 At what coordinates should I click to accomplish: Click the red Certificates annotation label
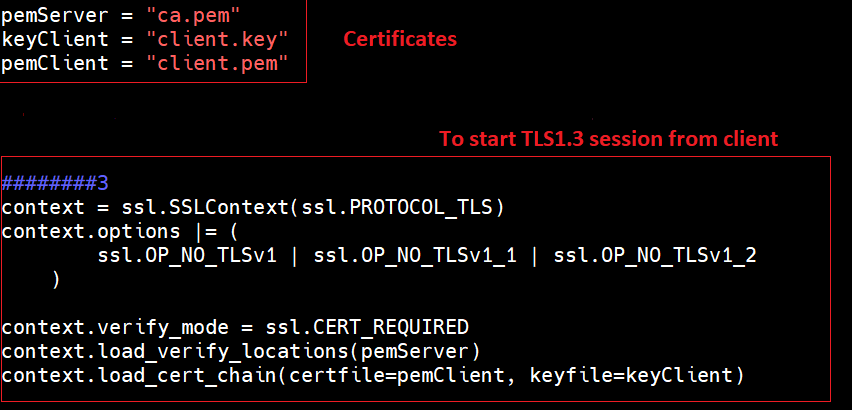click(400, 39)
